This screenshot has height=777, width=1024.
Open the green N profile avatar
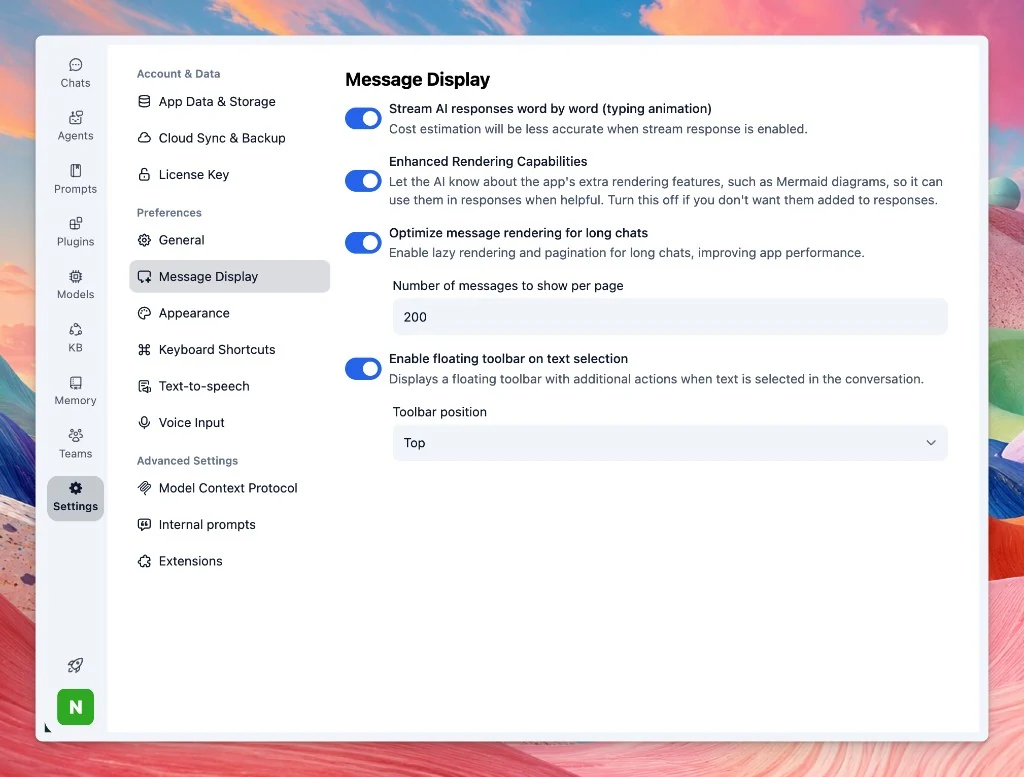tap(76, 706)
